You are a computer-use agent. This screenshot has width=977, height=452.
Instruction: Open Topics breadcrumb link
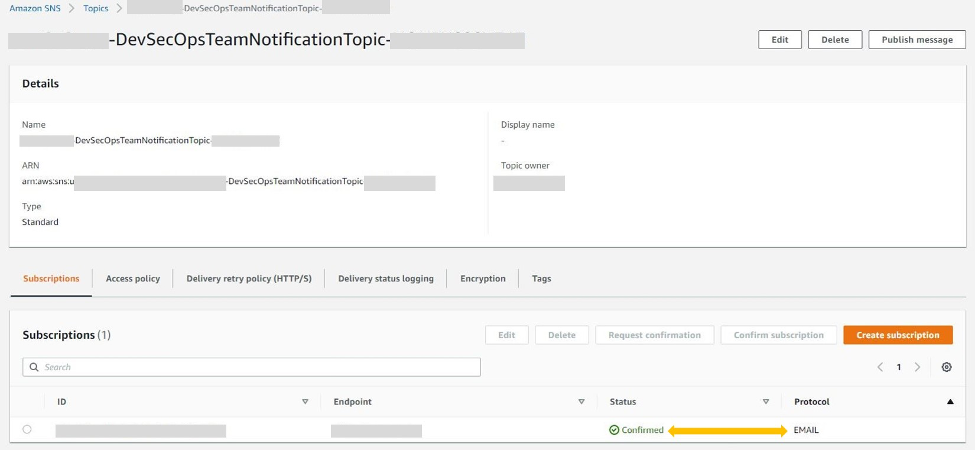click(95, 9)
